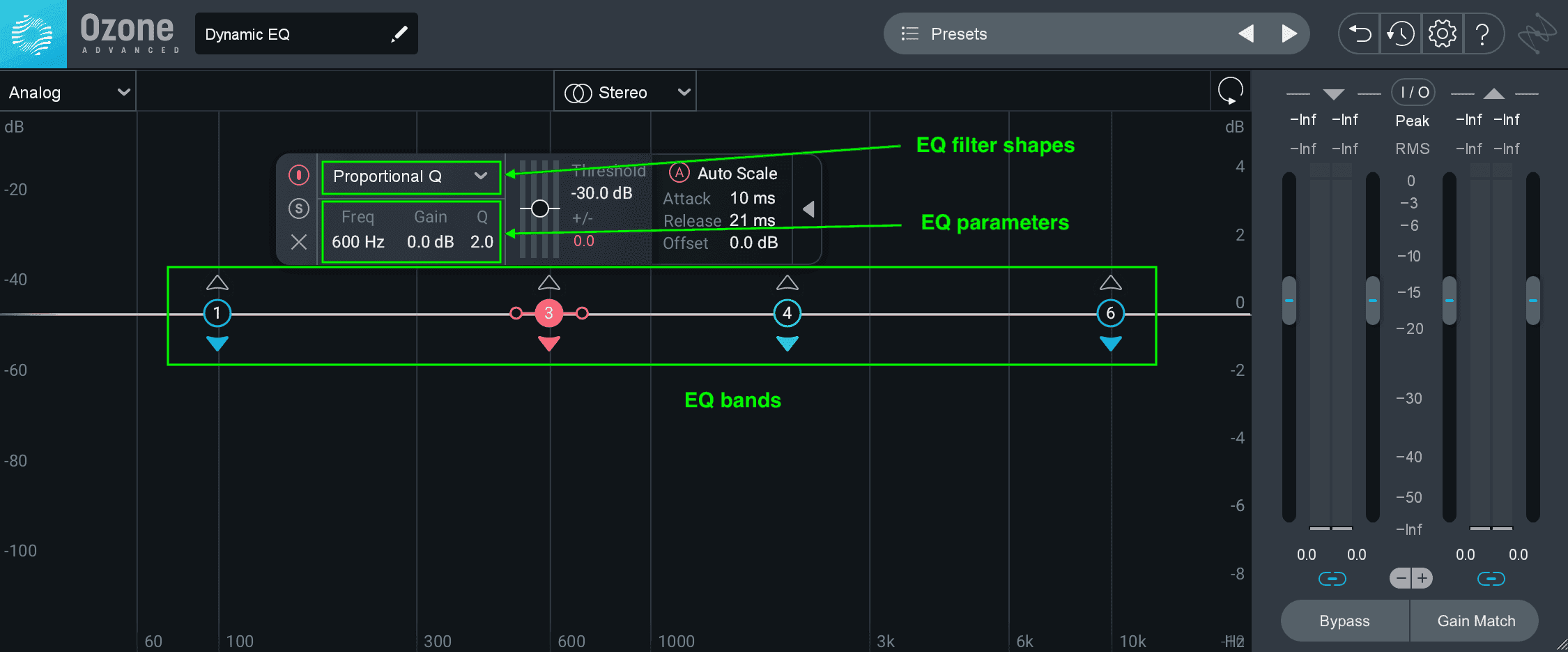Screen dimensions: 1568x652
Task: Toggle the input gain link icon
Action: pyautogui.click(x=1332, y=579)
